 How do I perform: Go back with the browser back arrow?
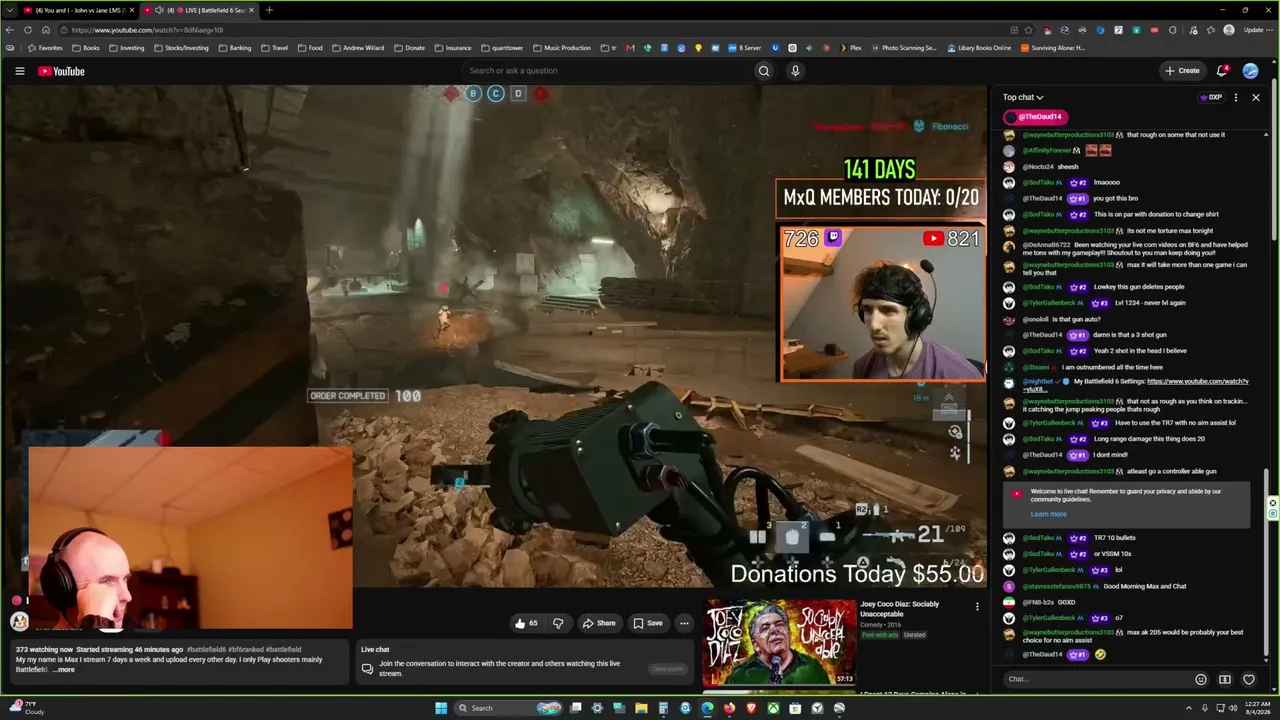pyautogui.click(x=11, y=30)
